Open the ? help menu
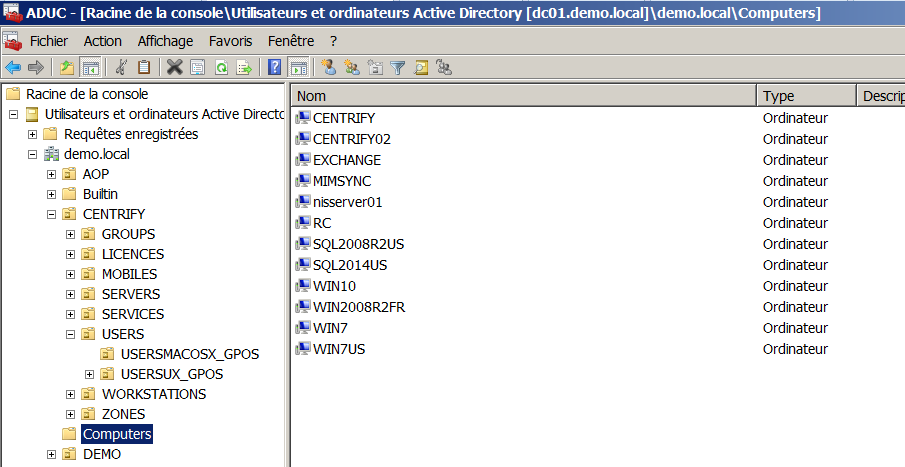The image size is (905, 467). click(x=334, y=41)
